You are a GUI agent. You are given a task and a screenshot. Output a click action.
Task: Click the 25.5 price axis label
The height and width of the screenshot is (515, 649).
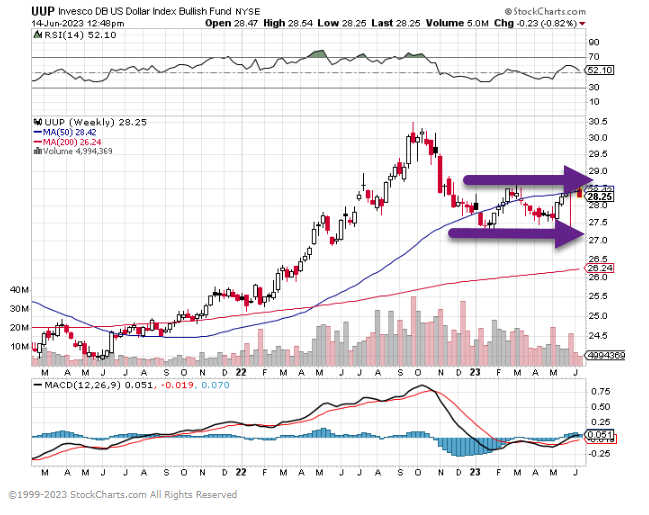598,296
